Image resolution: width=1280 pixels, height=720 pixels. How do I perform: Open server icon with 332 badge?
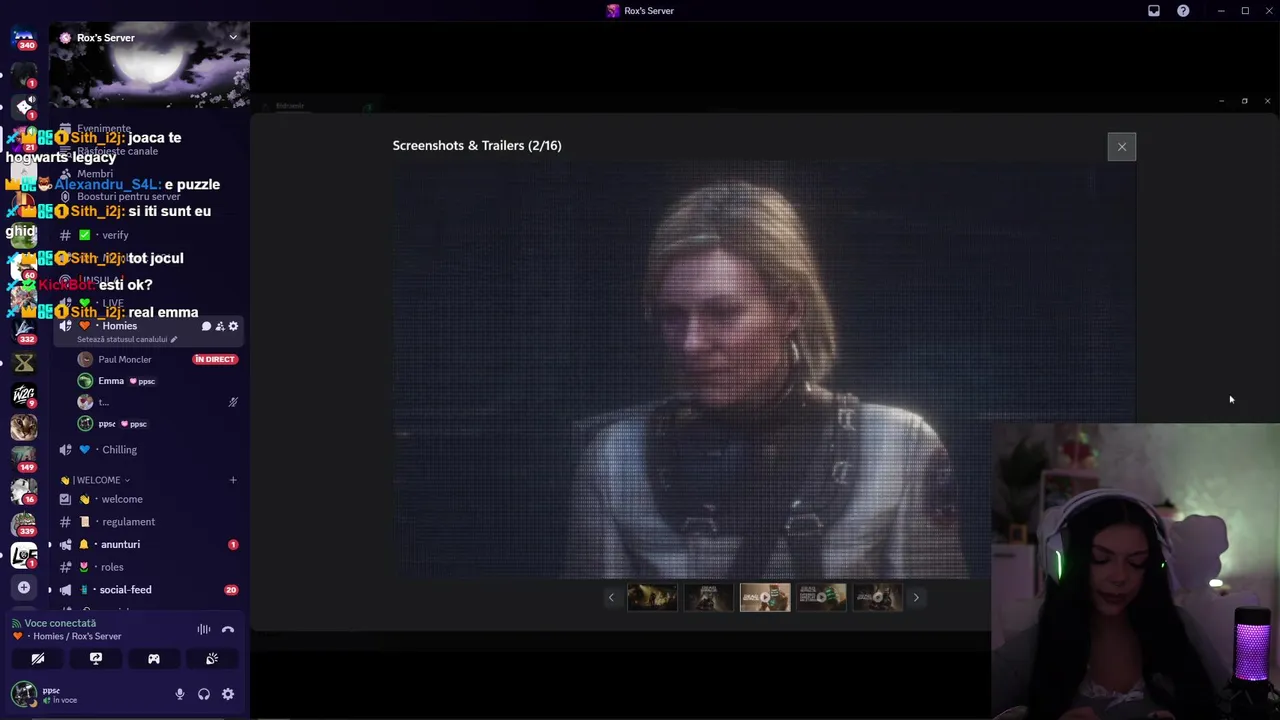point(24,331)
